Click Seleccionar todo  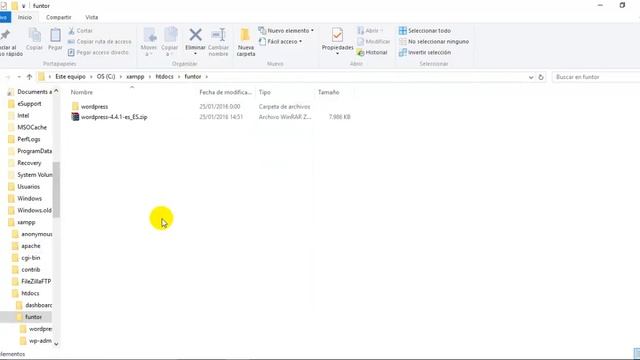click(425, 31)
